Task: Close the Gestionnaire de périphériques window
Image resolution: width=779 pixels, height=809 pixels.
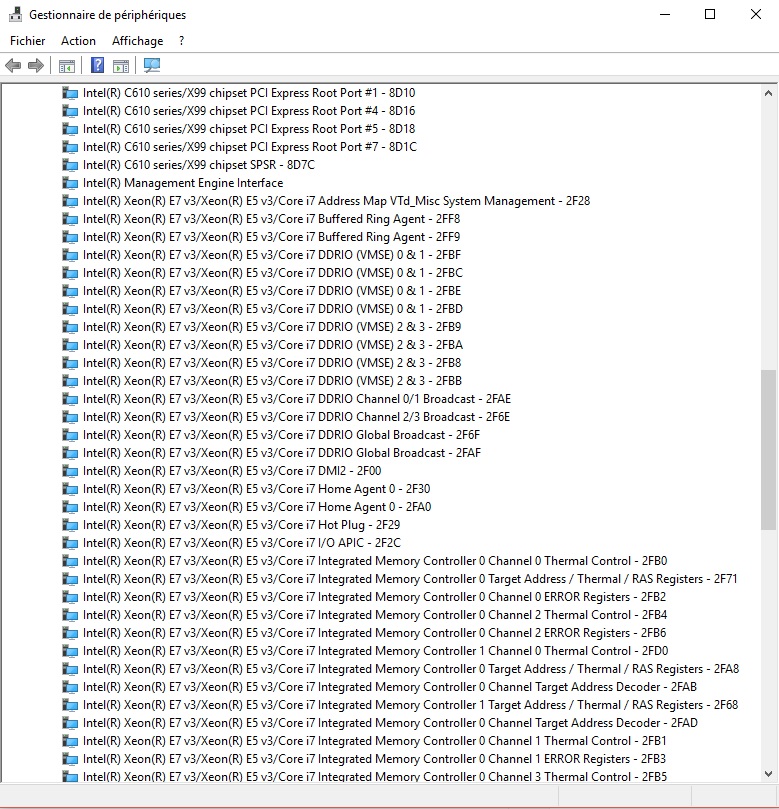Action: [755, 14]
